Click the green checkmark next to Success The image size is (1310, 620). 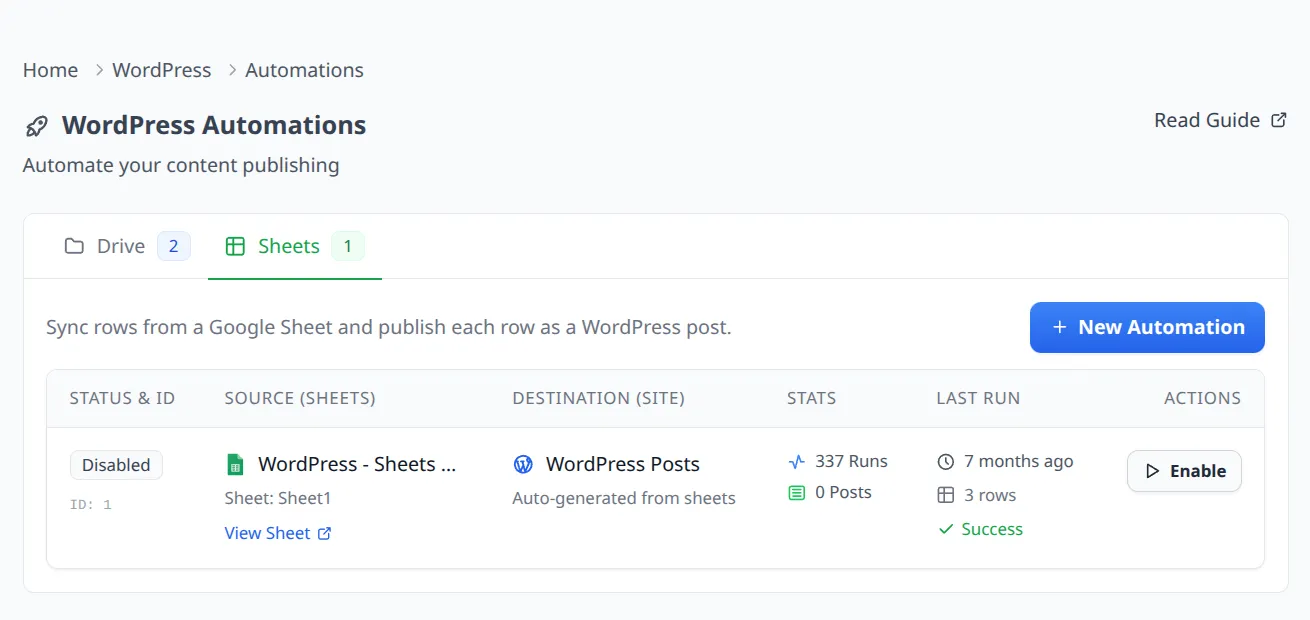[944, 528]
